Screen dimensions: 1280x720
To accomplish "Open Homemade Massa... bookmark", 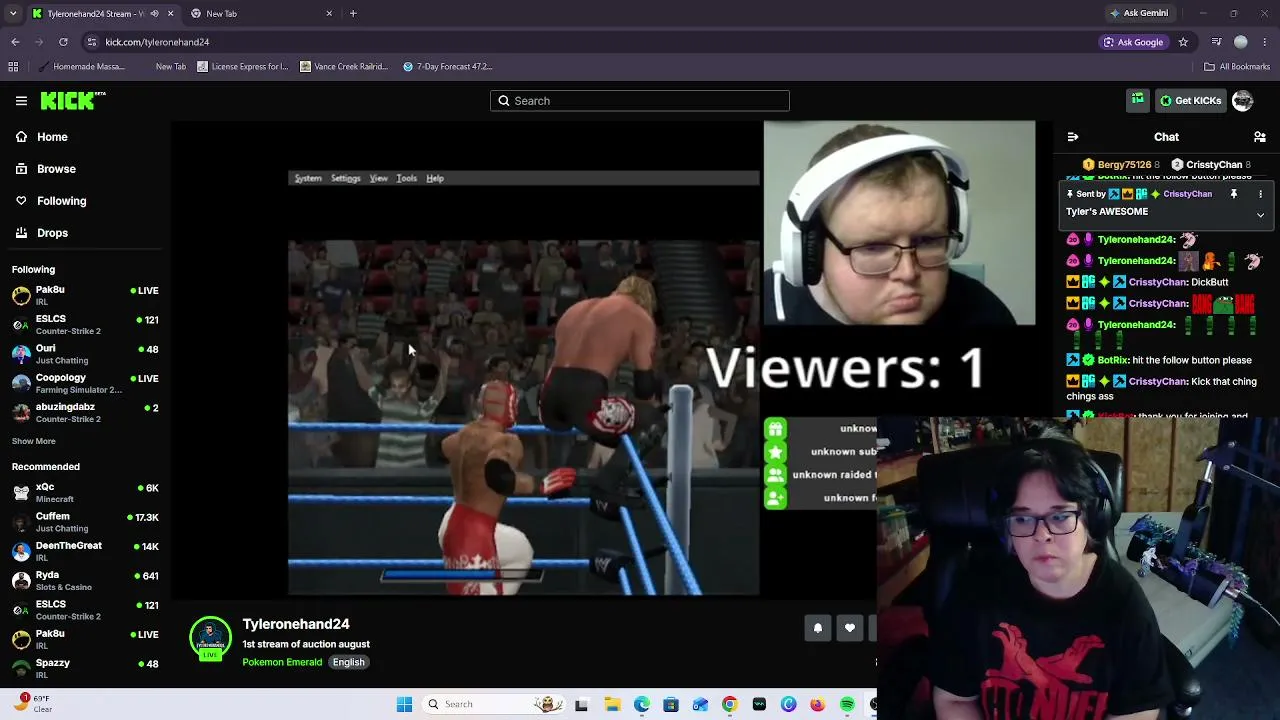I will pyautogui.click(x=80, y=67).
